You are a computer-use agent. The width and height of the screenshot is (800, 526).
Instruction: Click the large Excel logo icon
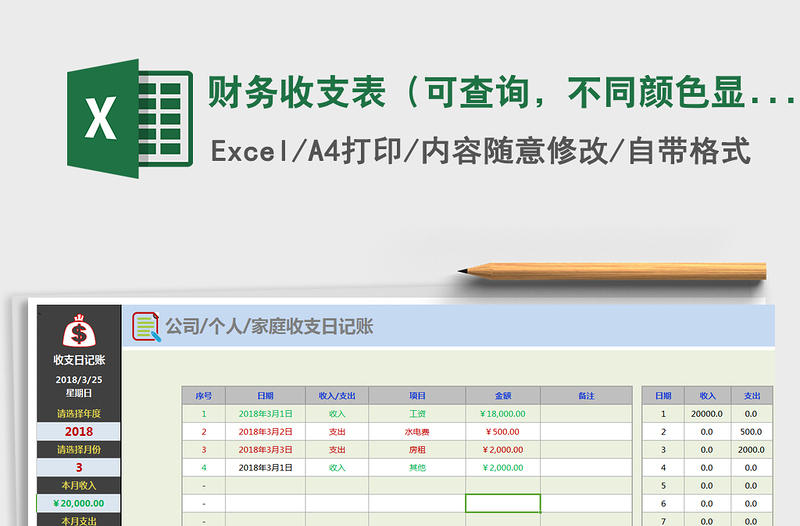click(130, 118)
